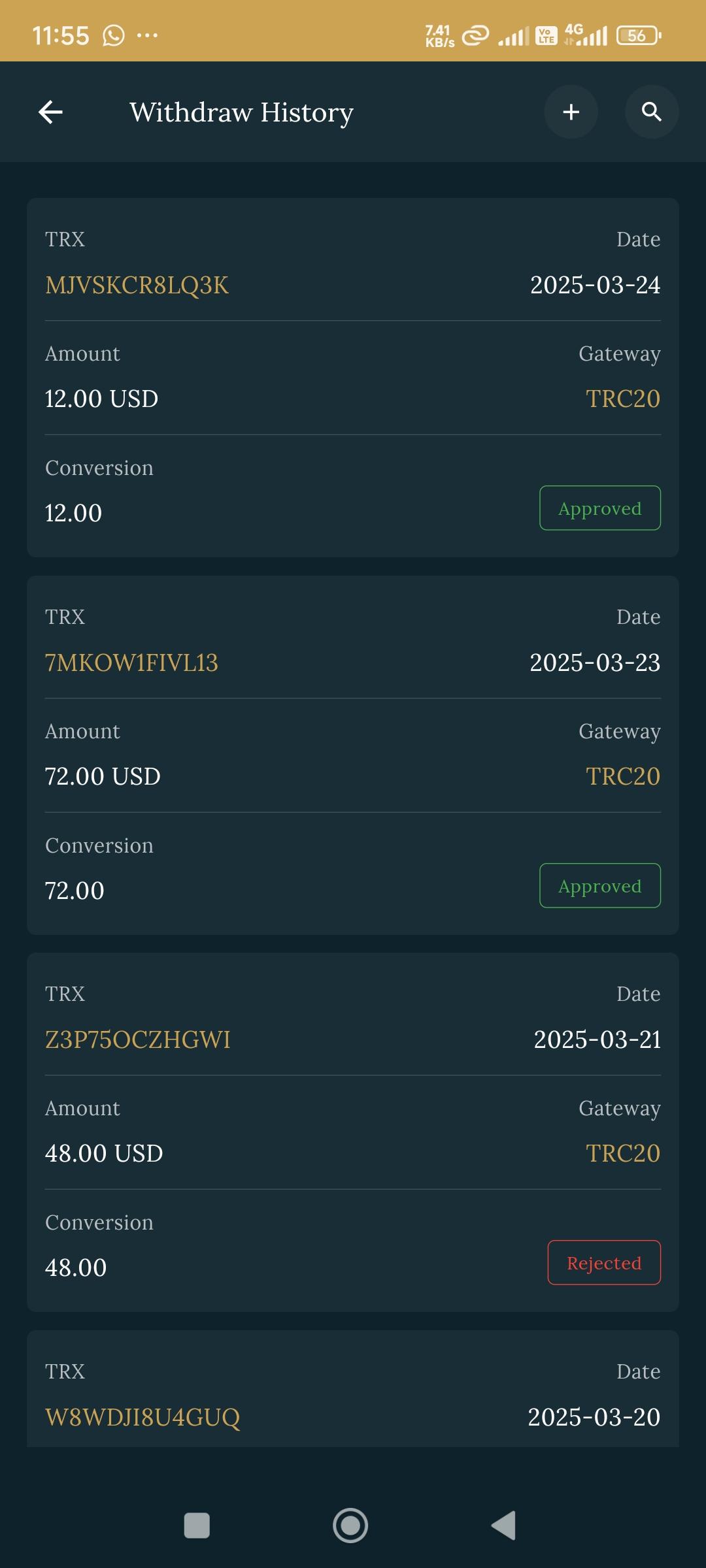Open transaction 7MKOW1FIVL13

click(131, 663)
